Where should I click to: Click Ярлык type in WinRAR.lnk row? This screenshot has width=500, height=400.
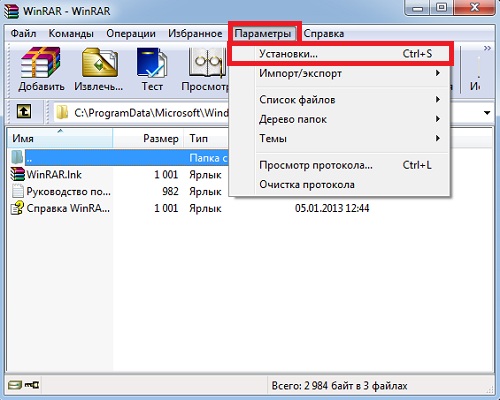tap(205, 174)
